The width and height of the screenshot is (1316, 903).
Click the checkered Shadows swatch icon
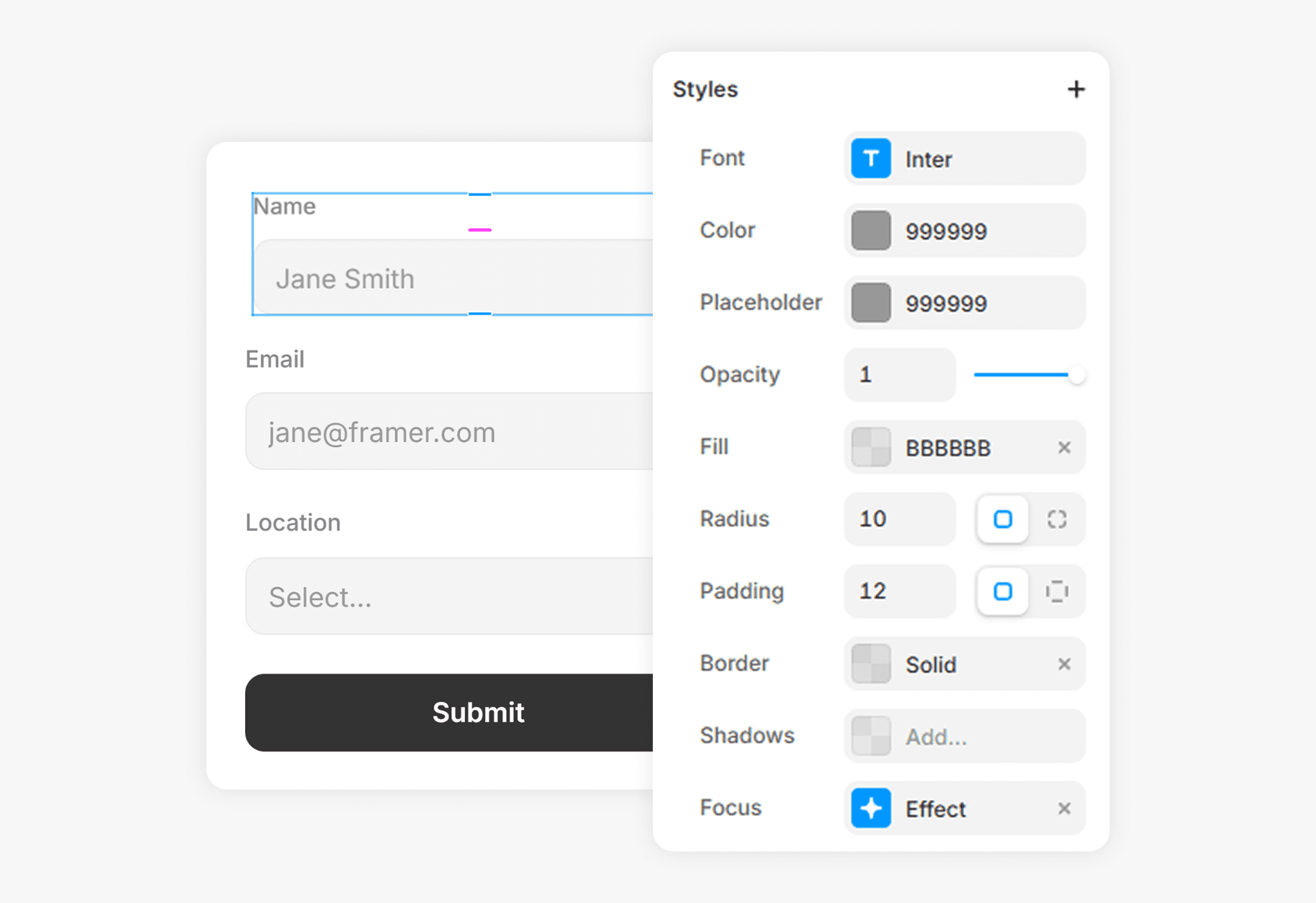[x=870, y=736]
